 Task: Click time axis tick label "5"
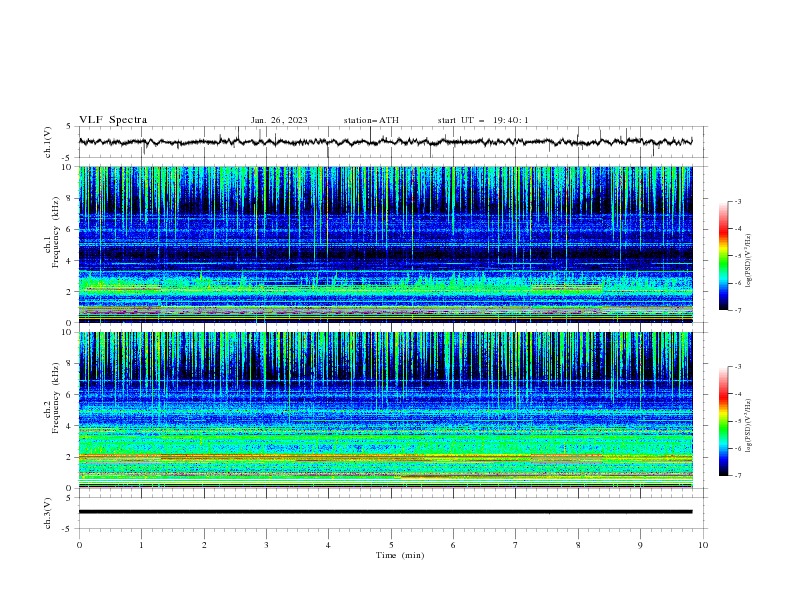[391, 545]
